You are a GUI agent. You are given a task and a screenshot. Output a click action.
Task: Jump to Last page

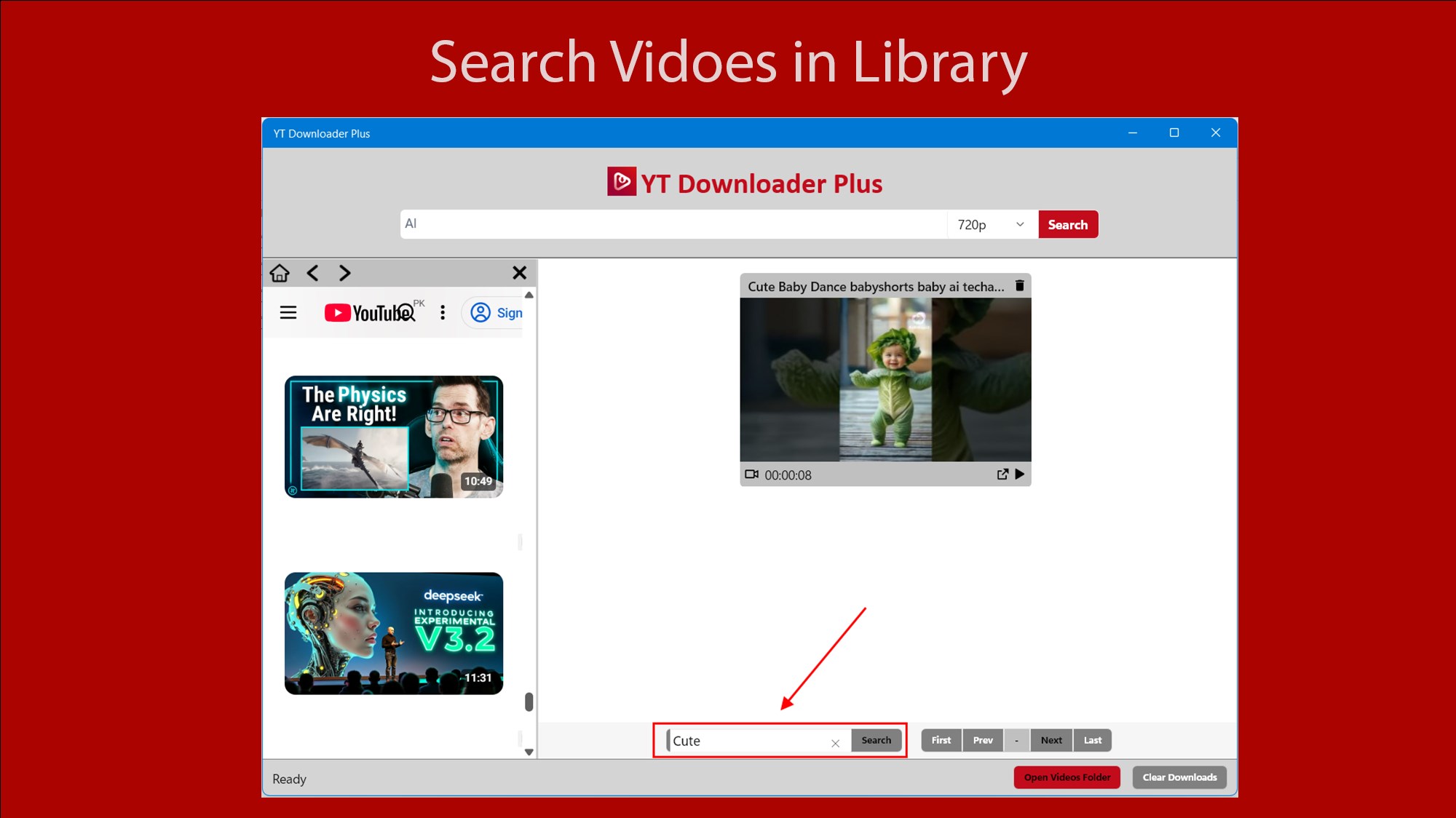(x=1093, y=740)
